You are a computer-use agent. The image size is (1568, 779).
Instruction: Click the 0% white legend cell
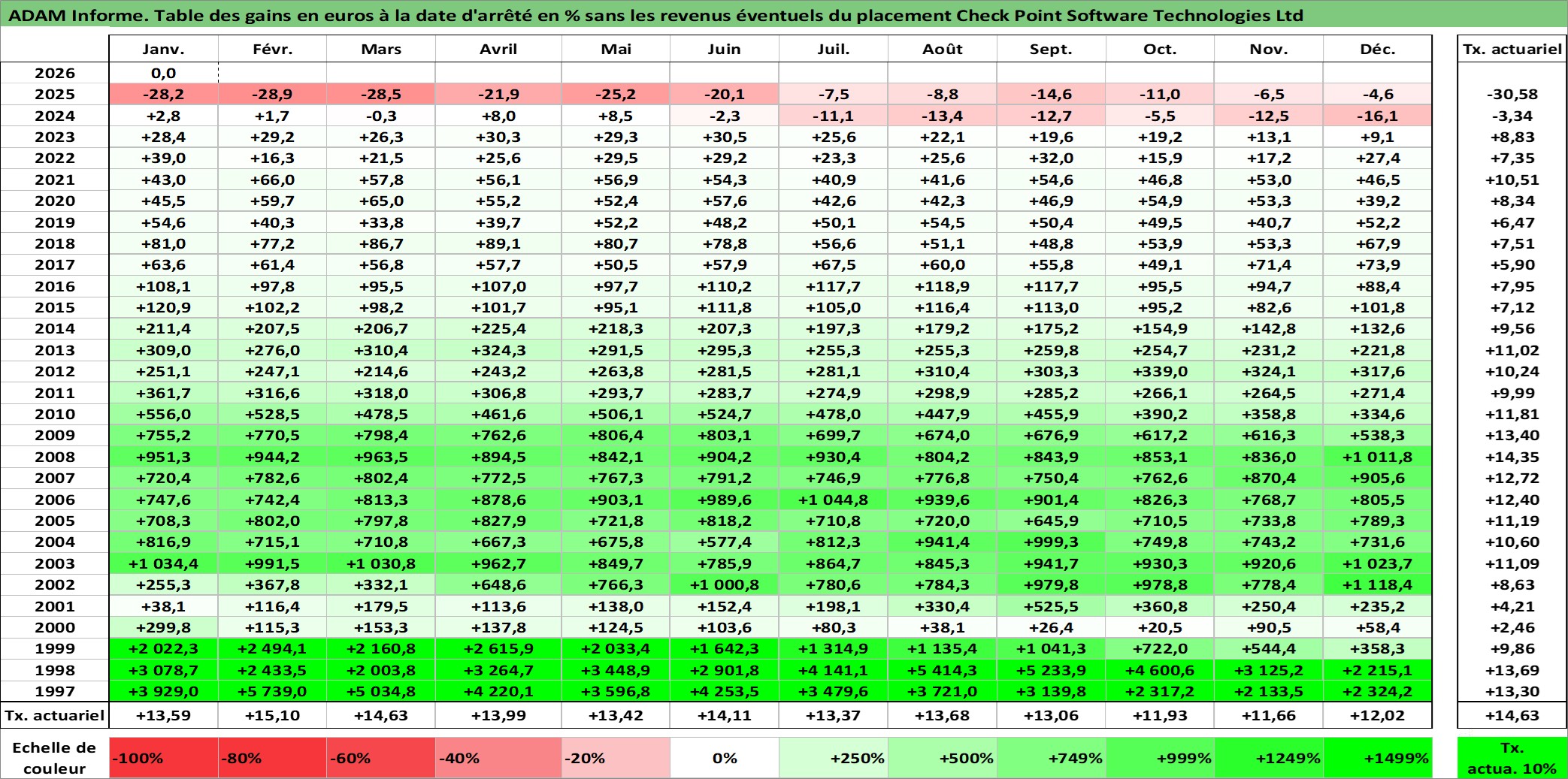pos(725,758)
